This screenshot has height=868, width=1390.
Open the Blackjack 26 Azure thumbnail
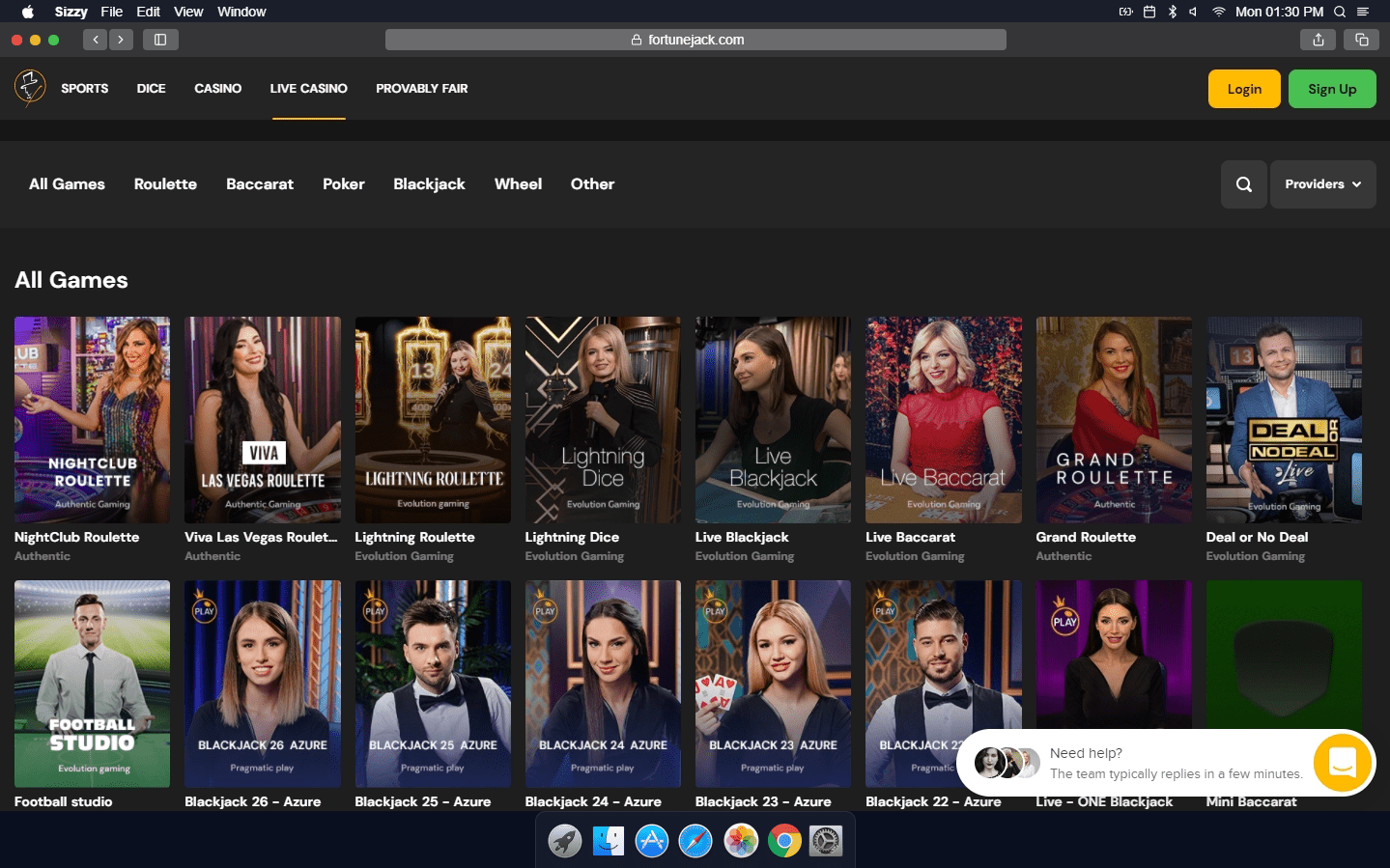(263, 684)
